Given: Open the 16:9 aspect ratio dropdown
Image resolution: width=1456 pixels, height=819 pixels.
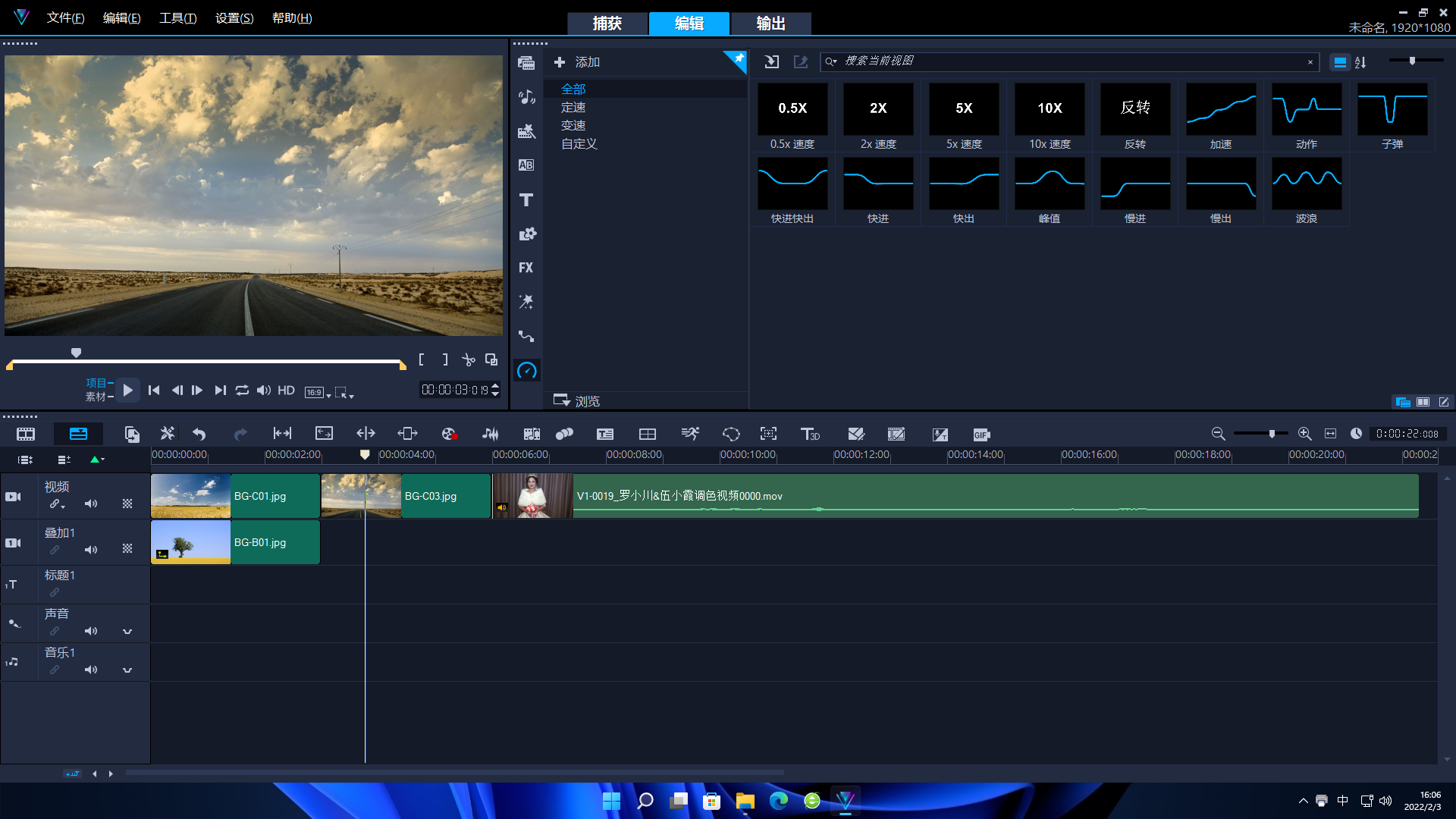Looking at the screenshot, I should pos(318,392).
